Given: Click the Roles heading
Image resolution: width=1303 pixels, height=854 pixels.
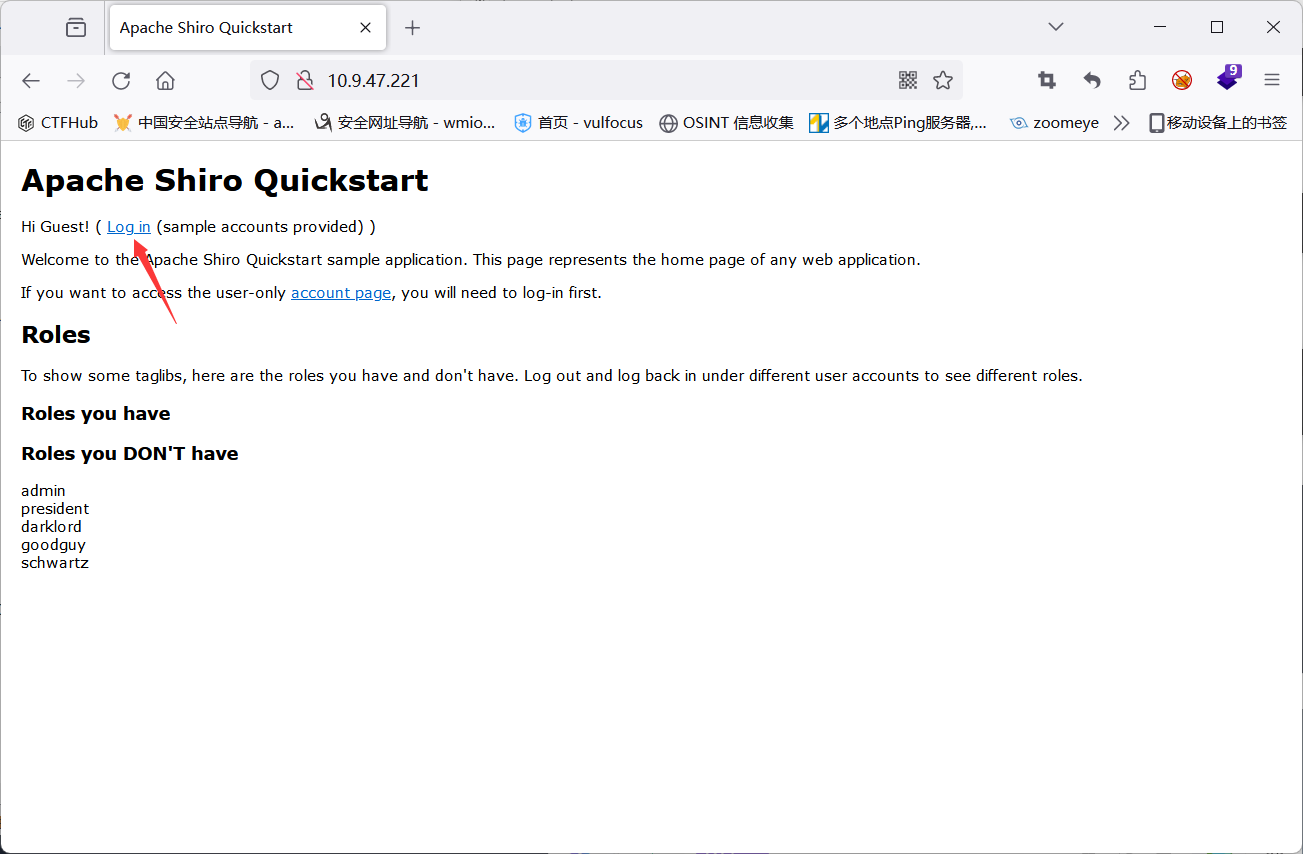Looking at the screenshot, I should pyautogui.click(x=56, y=335).
